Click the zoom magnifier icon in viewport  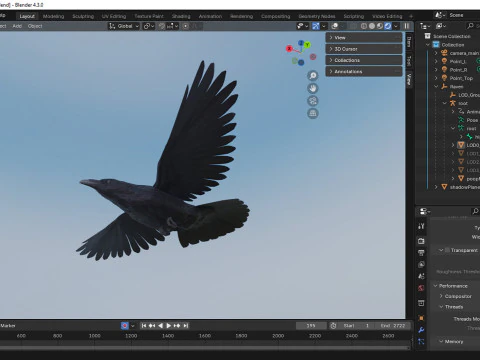tap(313, 76)
